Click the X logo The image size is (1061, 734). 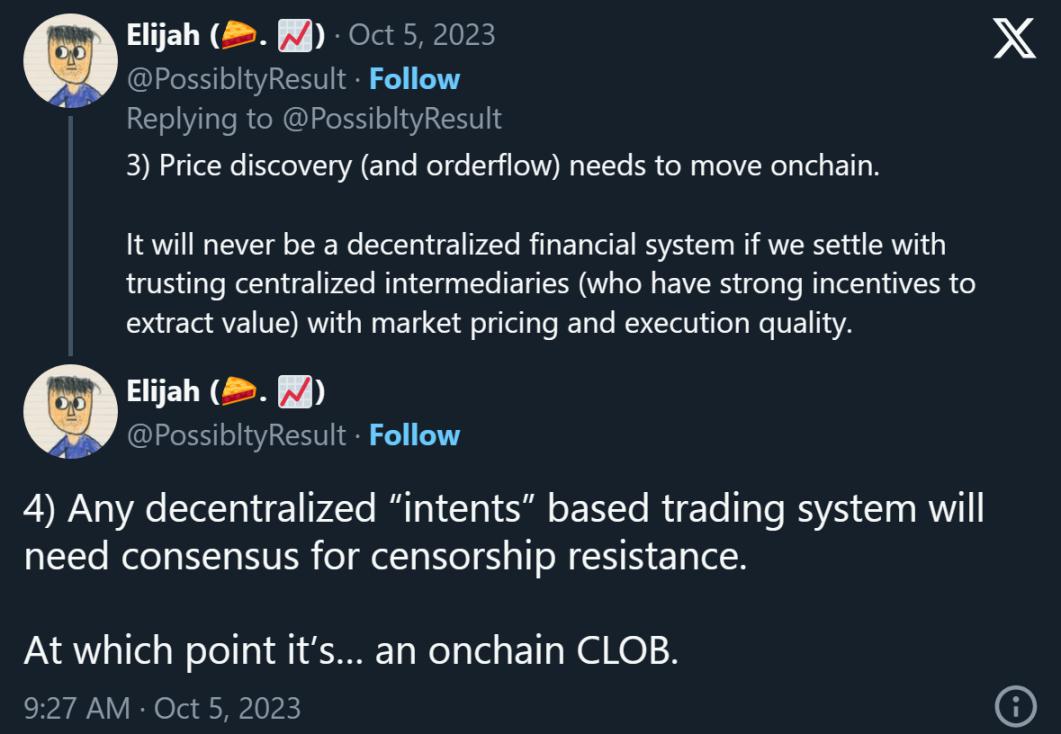coord(1014,39)
